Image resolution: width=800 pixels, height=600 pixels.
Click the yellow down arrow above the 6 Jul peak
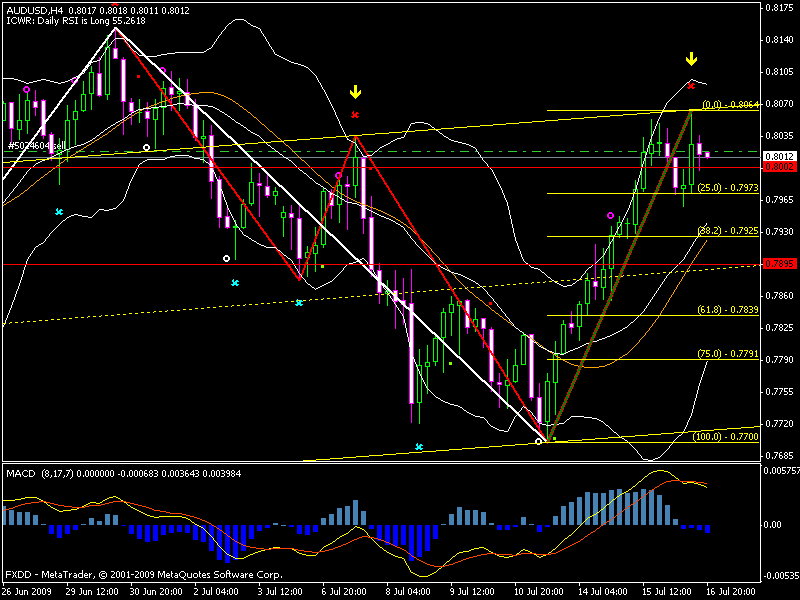[355, 93]
